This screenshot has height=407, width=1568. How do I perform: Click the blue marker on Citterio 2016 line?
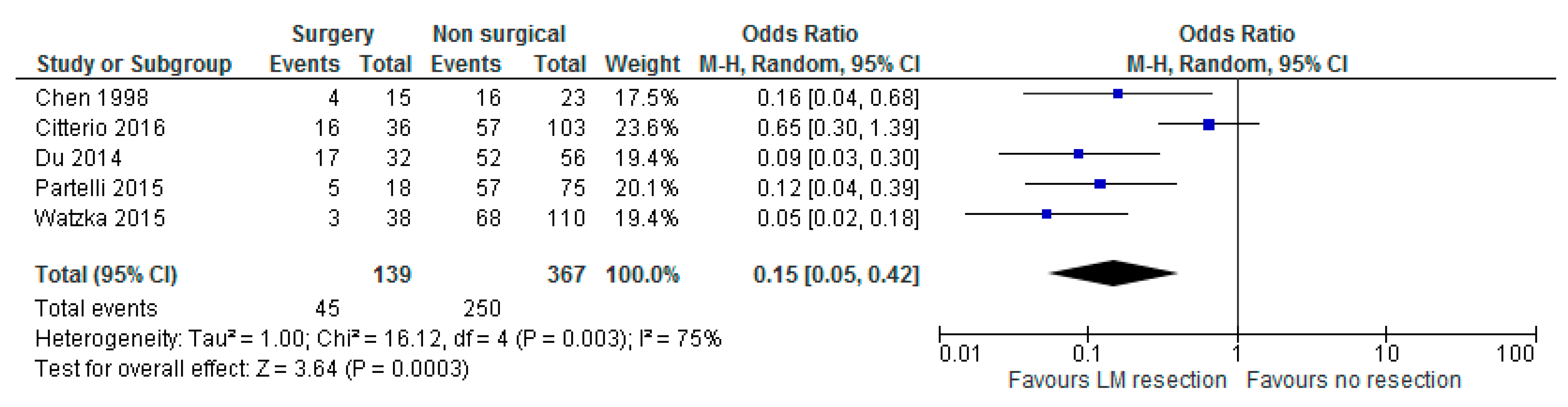(1209, 125)
